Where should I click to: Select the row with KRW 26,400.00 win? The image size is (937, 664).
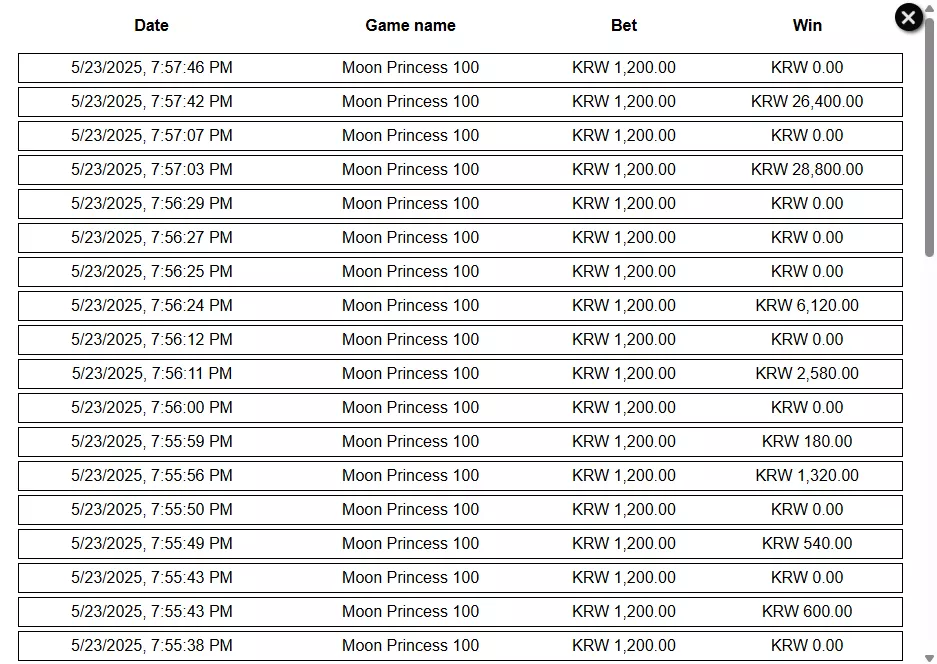pyautogui.click(x=460, y=102)
